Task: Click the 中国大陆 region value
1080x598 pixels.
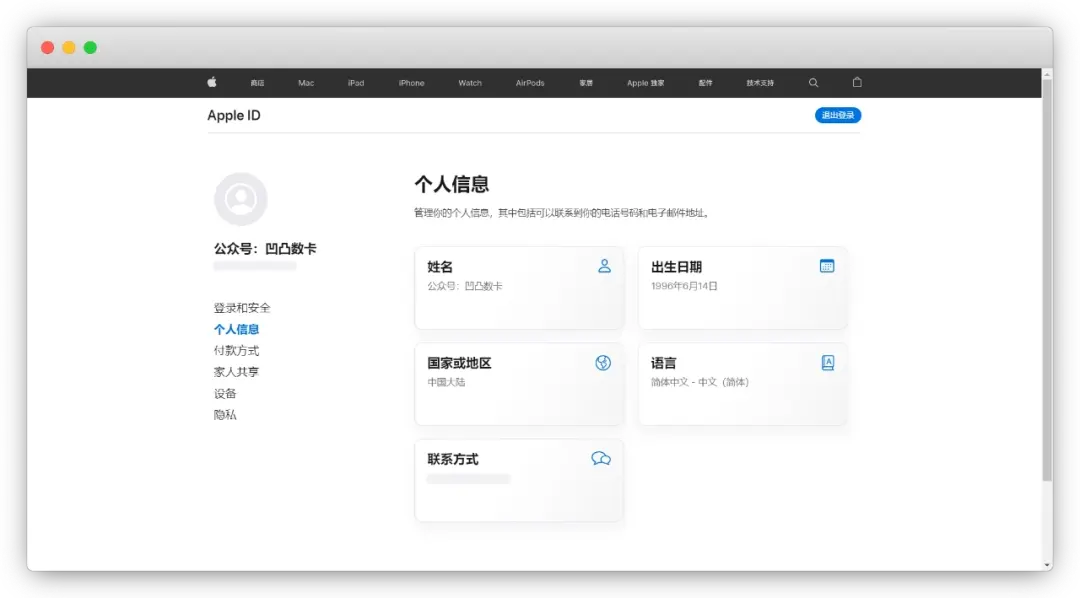Action: tap(446, 382)
